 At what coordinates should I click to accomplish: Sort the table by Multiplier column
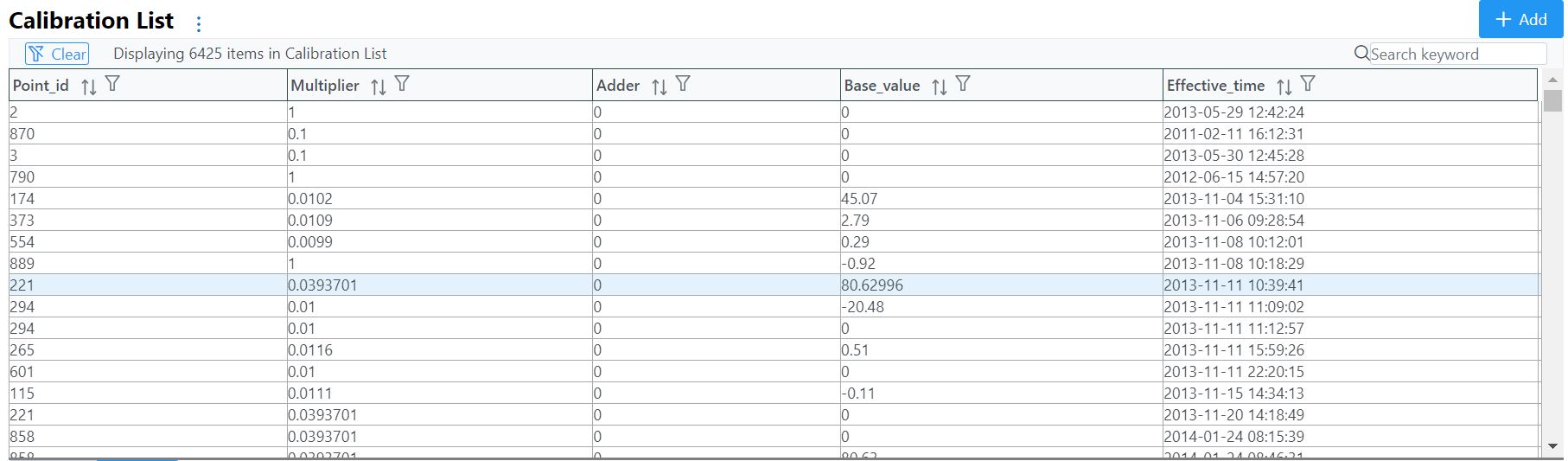(378, 86)
